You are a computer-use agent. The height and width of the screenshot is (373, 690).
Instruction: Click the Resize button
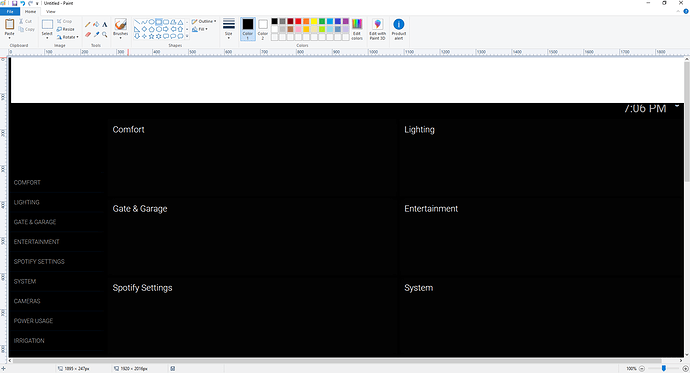click(x=66, y=29)
